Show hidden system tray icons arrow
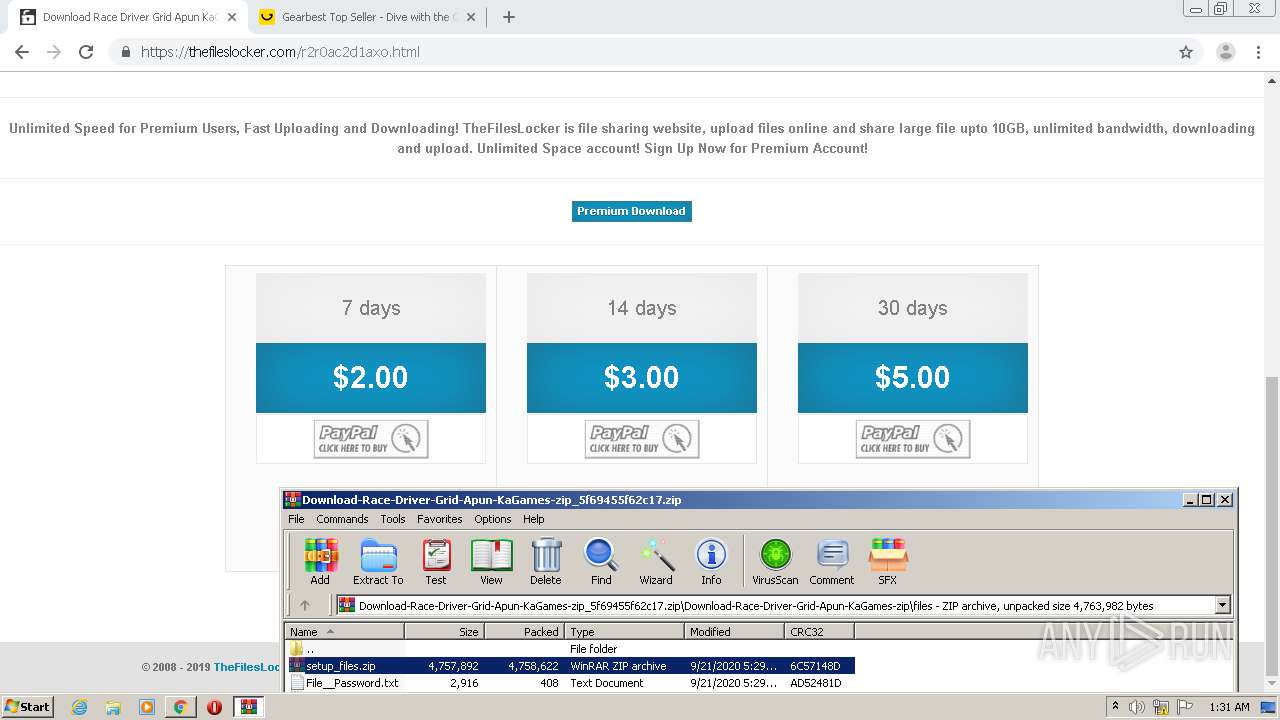The width and height of the screenshot is (1280, 720). click(1115, 707)
